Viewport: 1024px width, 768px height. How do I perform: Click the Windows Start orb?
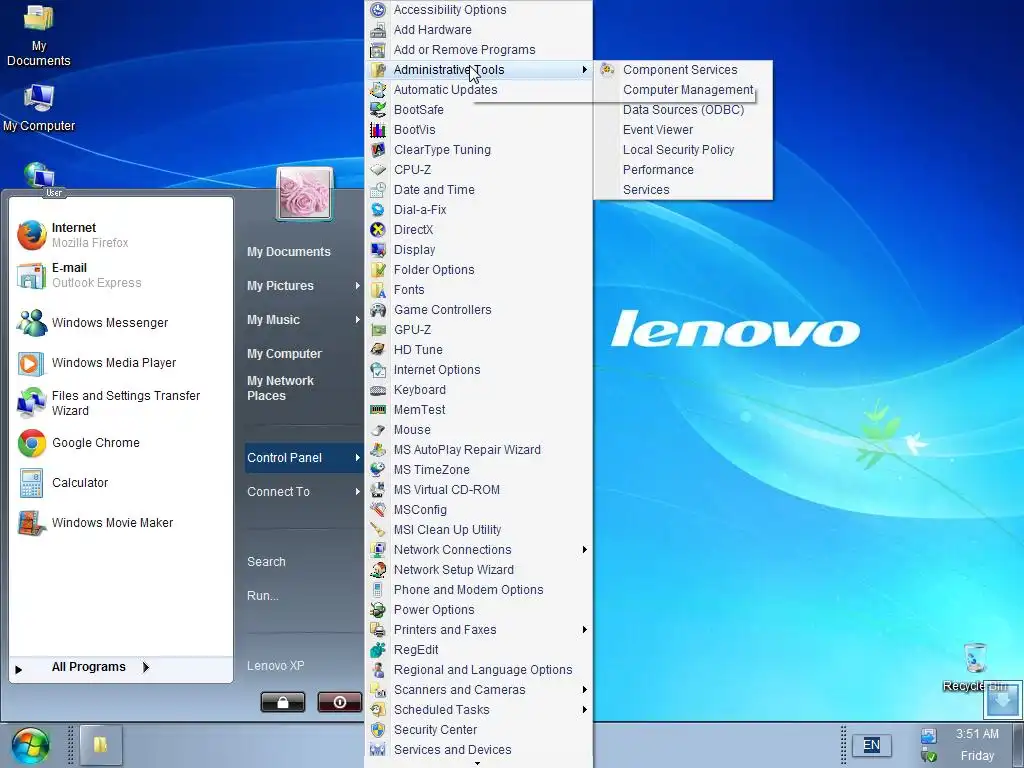[31, 745]
